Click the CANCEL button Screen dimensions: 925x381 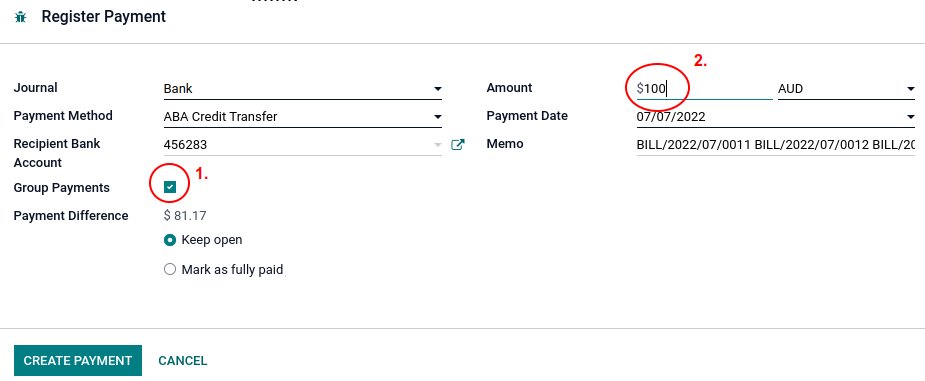(183, 360)
